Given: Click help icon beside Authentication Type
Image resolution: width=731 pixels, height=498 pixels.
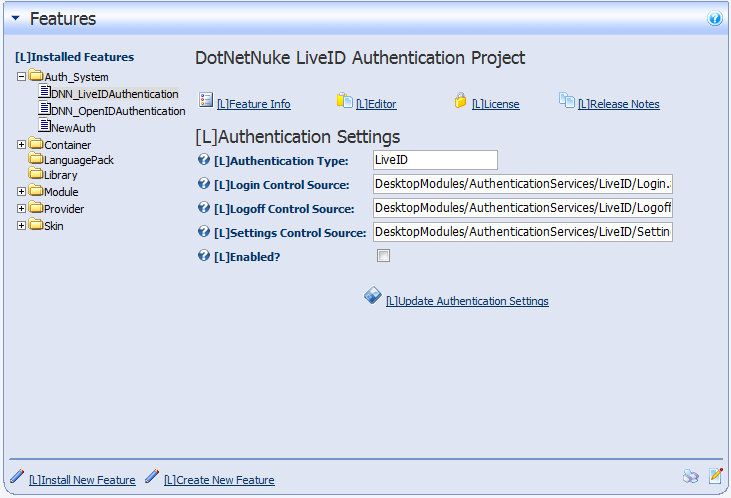Looking at the screenshot, I should [204, 159].
